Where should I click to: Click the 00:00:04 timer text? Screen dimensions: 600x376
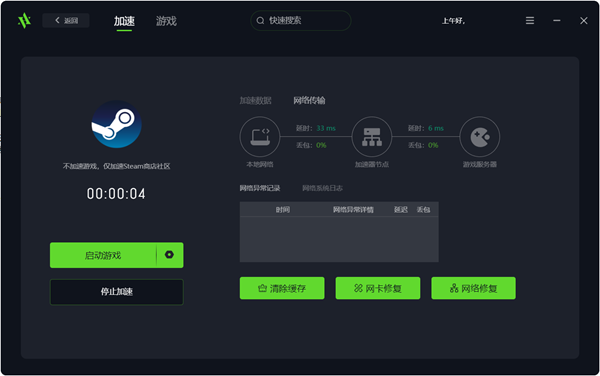[116, 194]
